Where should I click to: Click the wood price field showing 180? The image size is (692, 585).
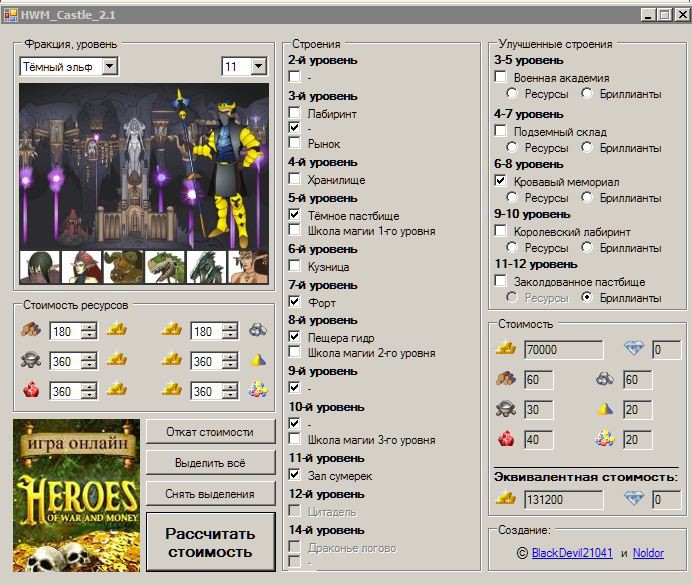coord(66,331)
